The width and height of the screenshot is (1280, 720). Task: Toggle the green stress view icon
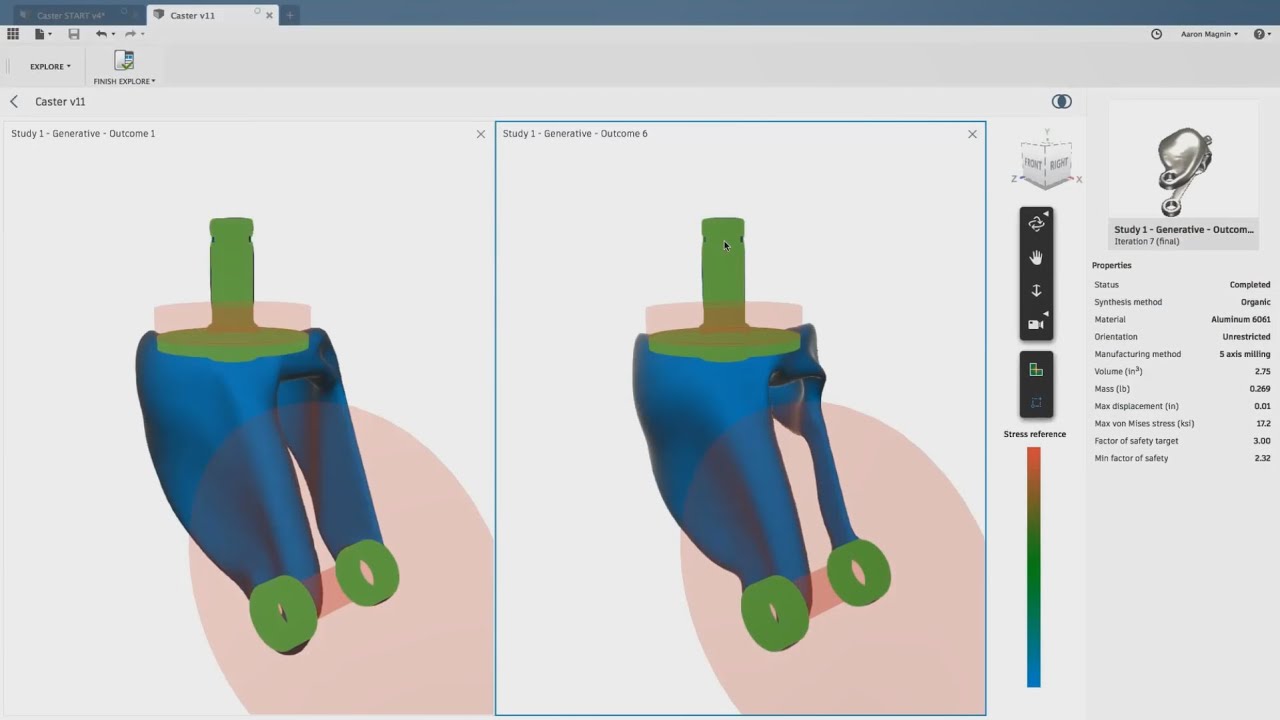tap(1036, 370)
